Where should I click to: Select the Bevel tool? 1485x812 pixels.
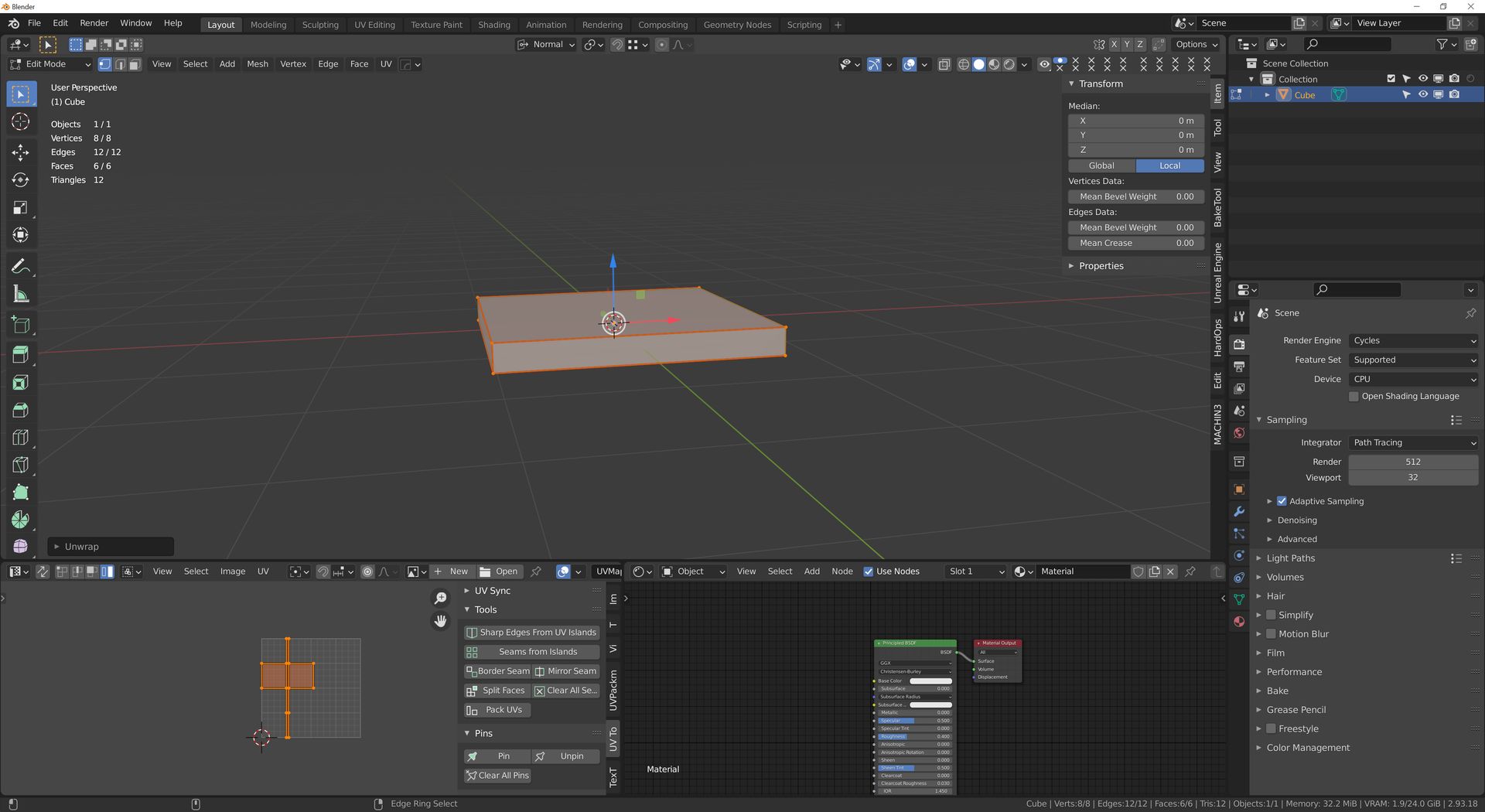point(21,411)
